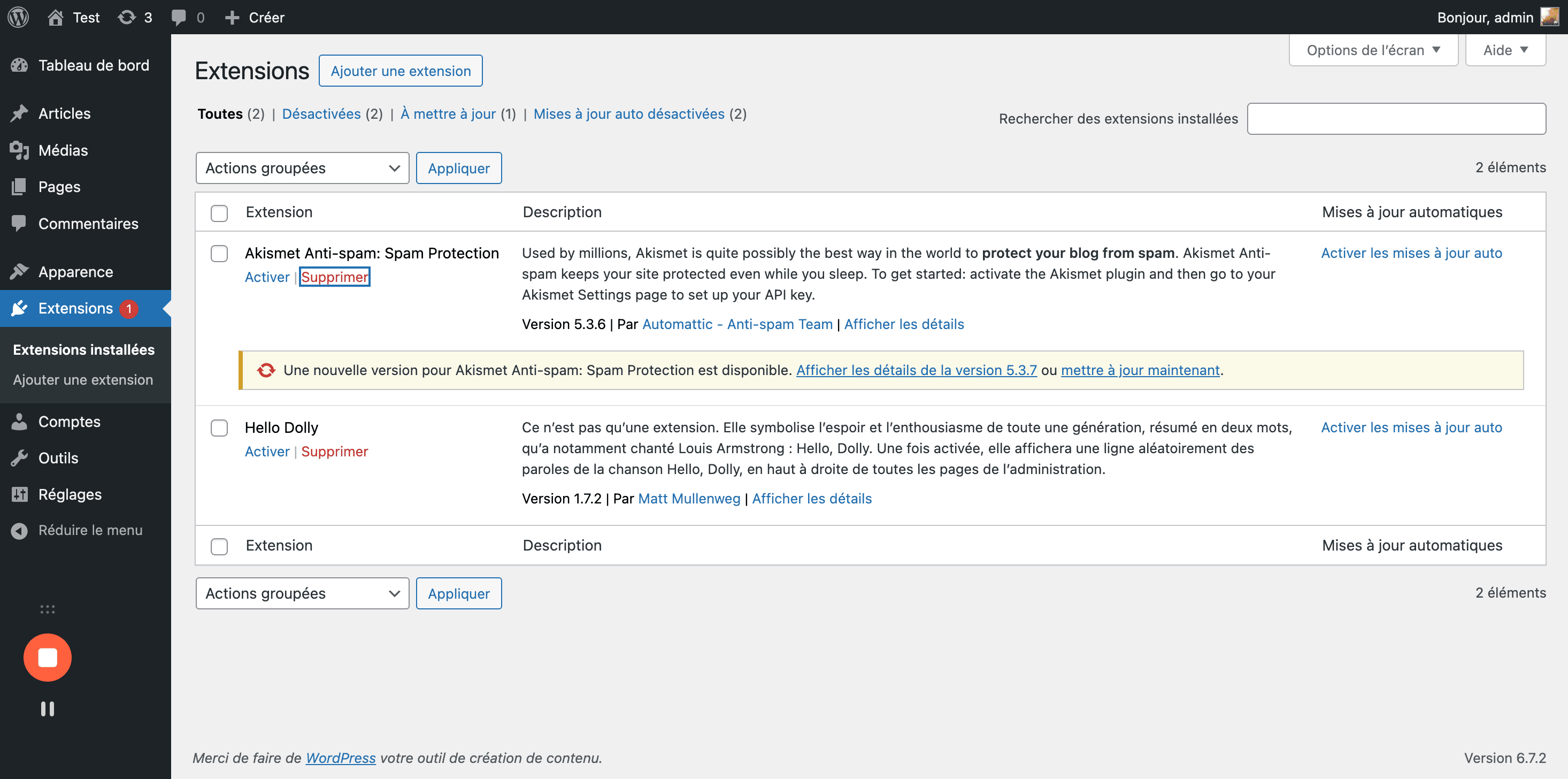Viewport: 1568px width, 779px height.
Task: Click Supprimer under Akismet Anti-spam
Action: 335,277
